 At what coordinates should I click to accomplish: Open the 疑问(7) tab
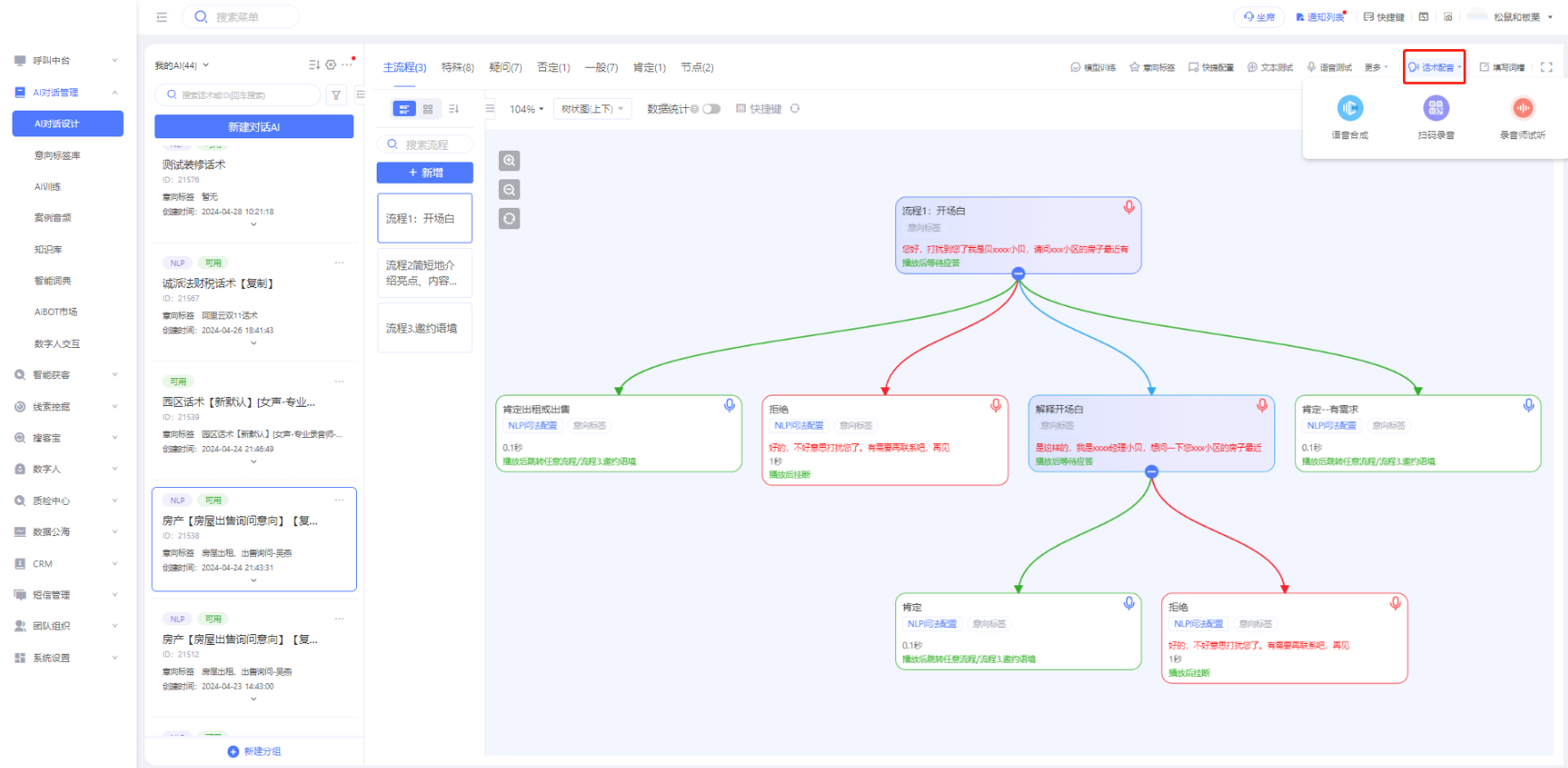(505, 68)
